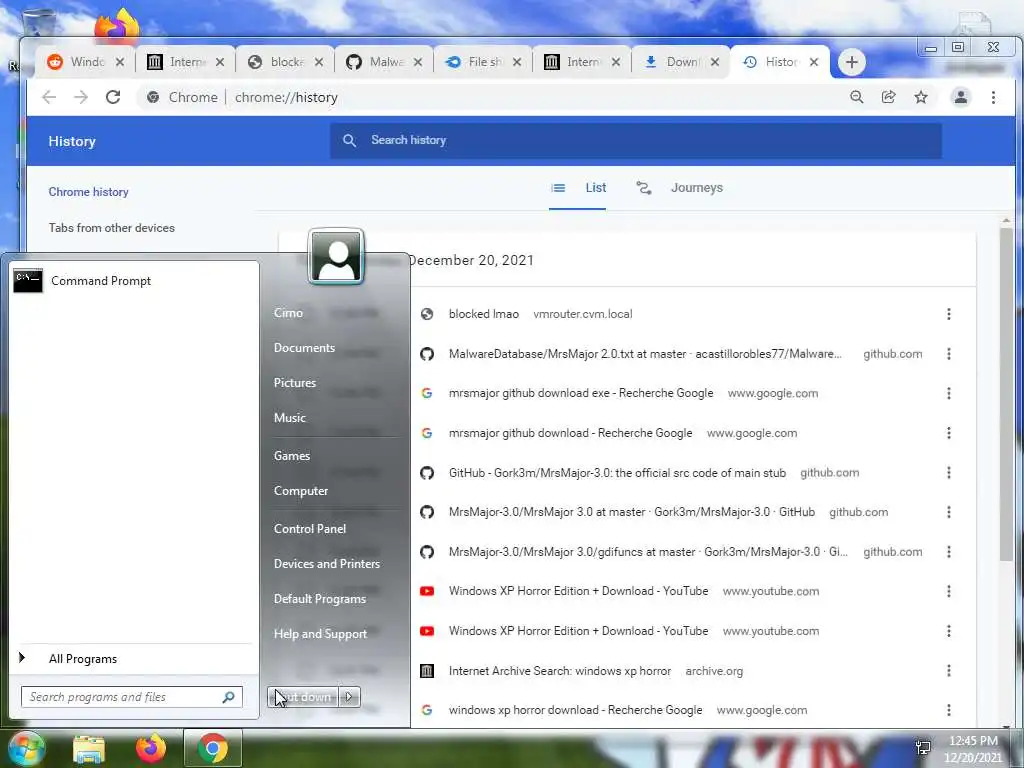The image size is (1024, 768).
Task: Click the zoom magnifier icon in address bar
Action: [x=857, y=97]
